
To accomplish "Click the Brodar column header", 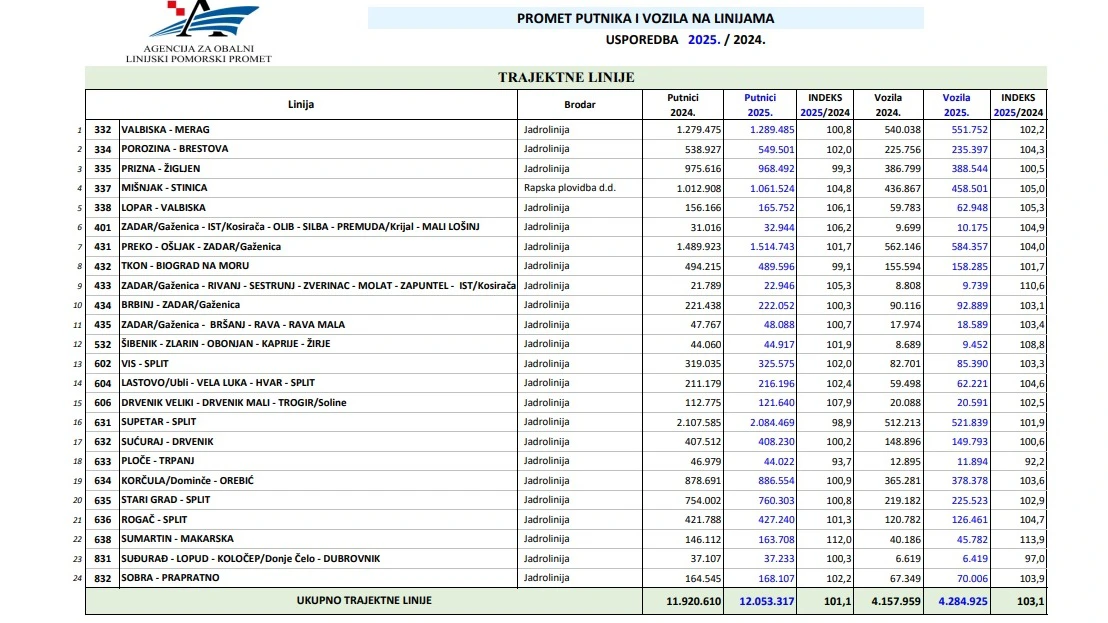I will [x=579, y=104].
